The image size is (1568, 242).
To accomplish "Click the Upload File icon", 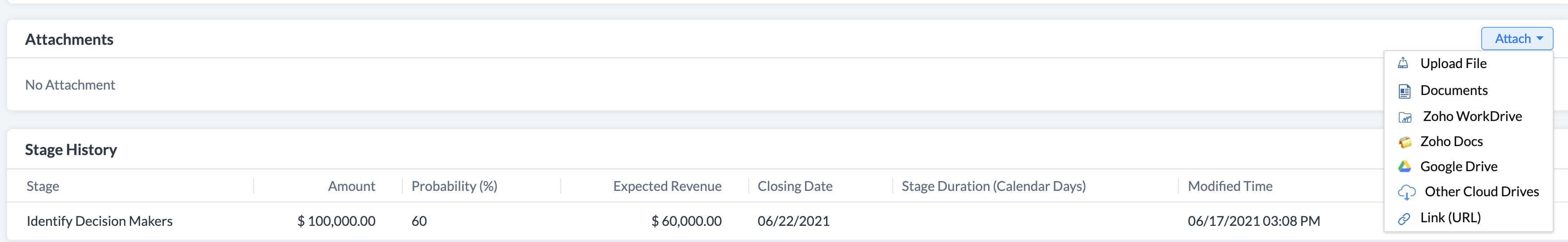I will click(x=1402, y=63).
